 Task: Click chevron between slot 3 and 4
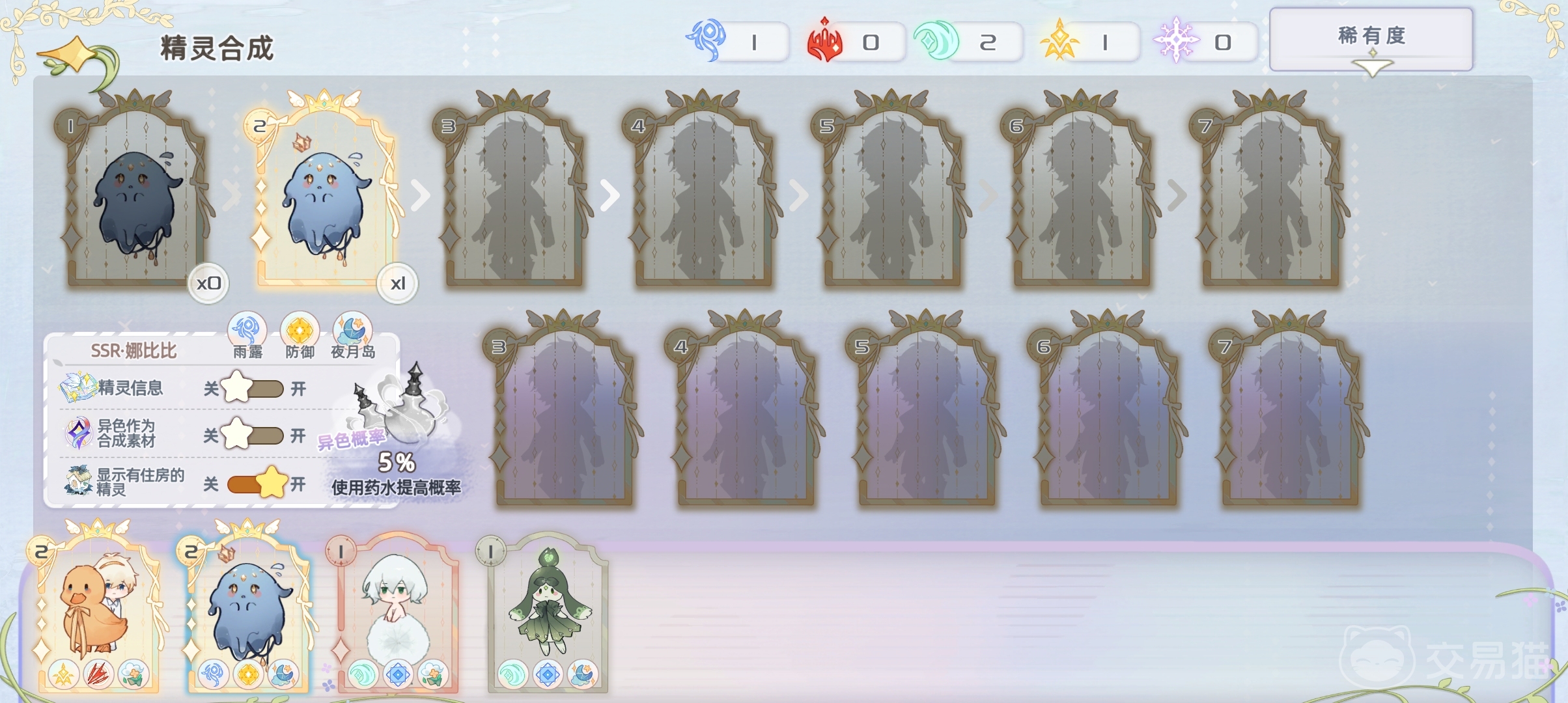click(x=609, y=195)
